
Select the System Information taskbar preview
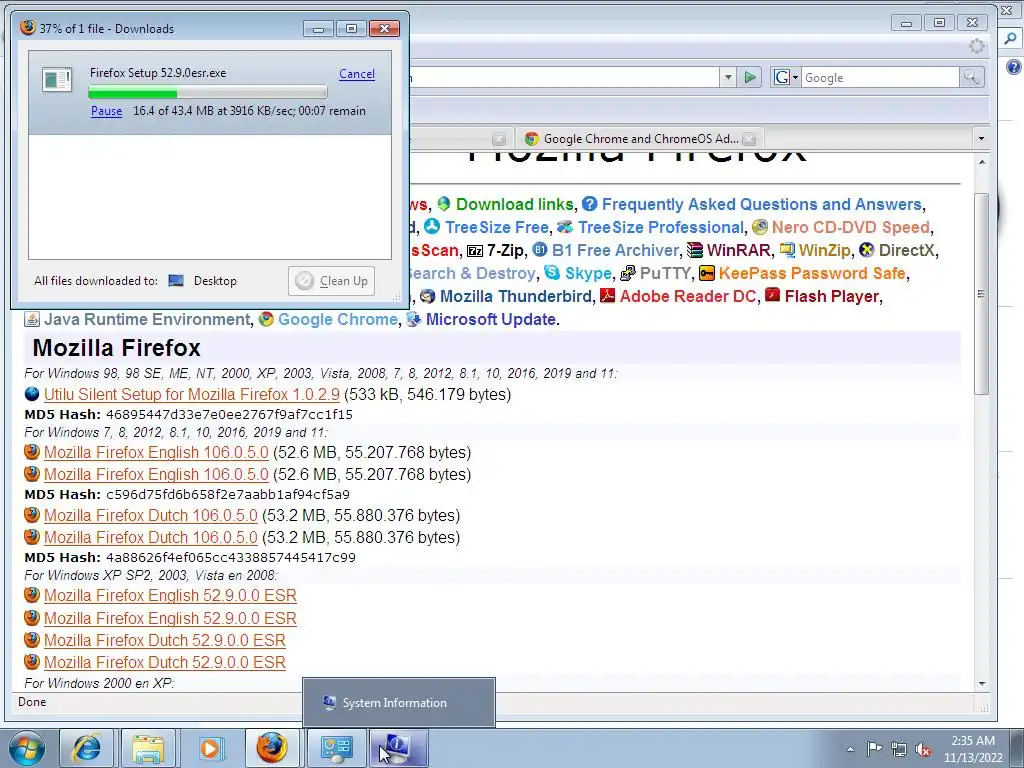click(x=398, y=703)
